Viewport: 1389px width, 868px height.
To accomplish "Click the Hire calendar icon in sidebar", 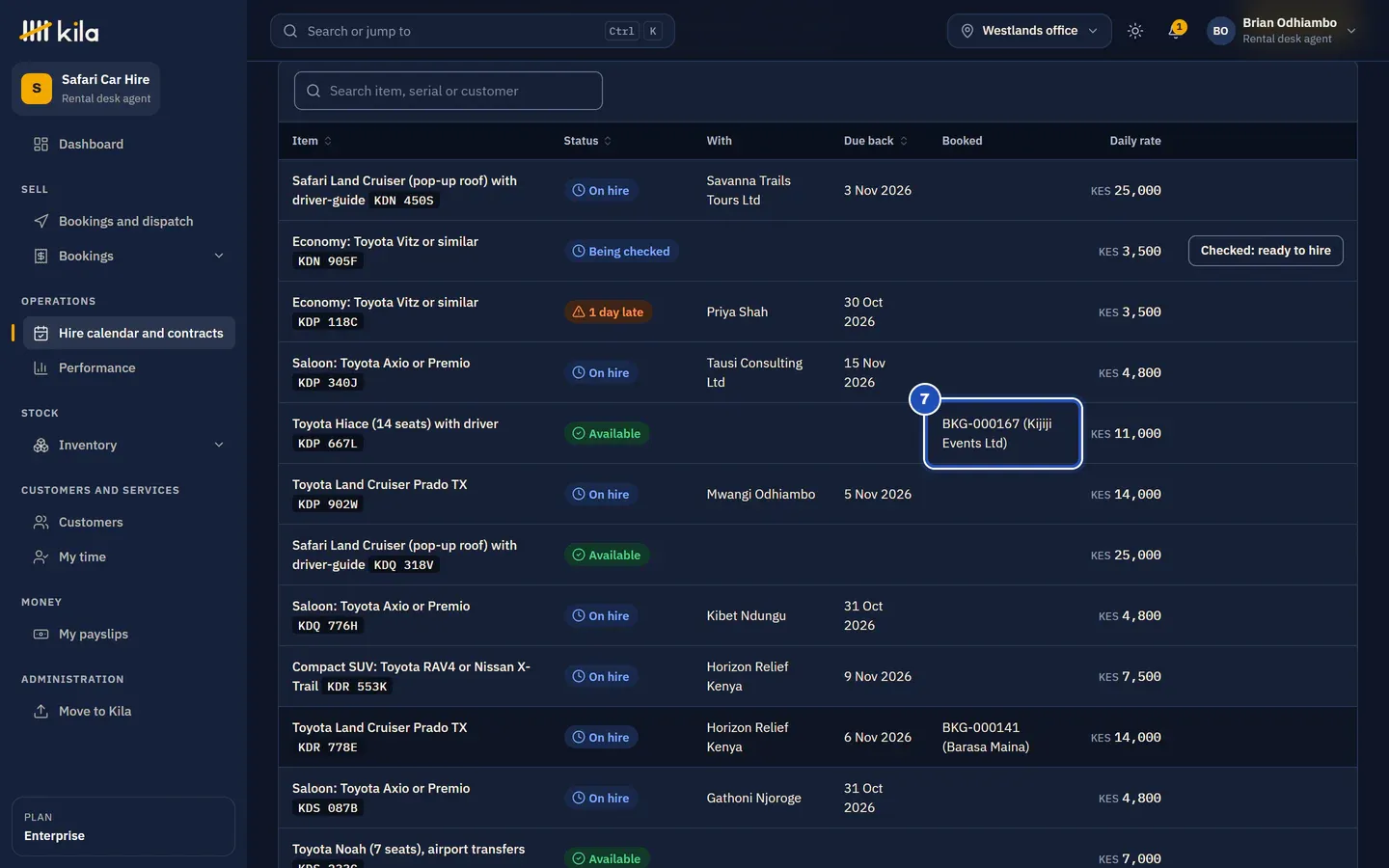I will coord(41,333).
